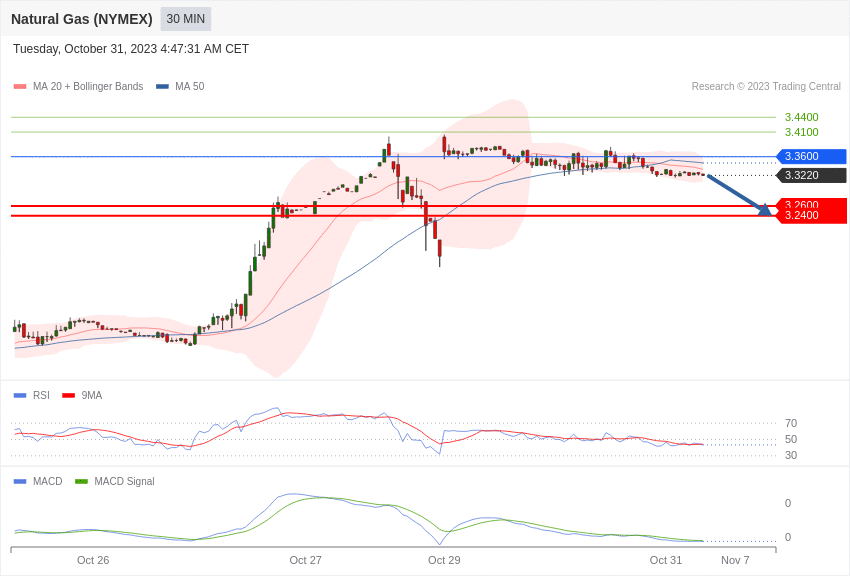Click the Nov 7 date axis label
This screenshot has width=850, height=576.
735,560
